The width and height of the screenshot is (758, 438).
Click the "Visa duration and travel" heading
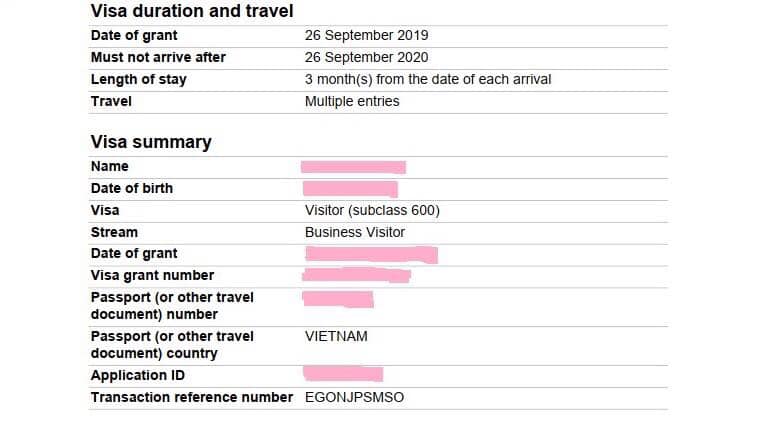point(192,11)
